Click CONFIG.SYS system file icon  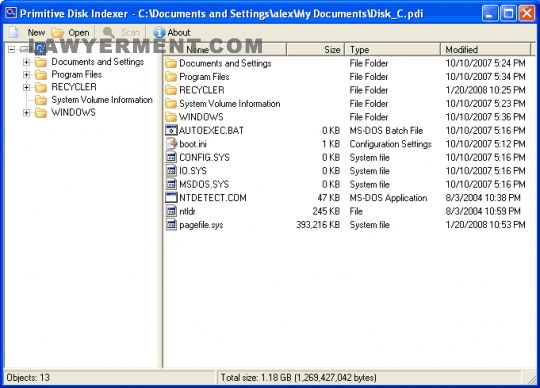pos(171,157)
